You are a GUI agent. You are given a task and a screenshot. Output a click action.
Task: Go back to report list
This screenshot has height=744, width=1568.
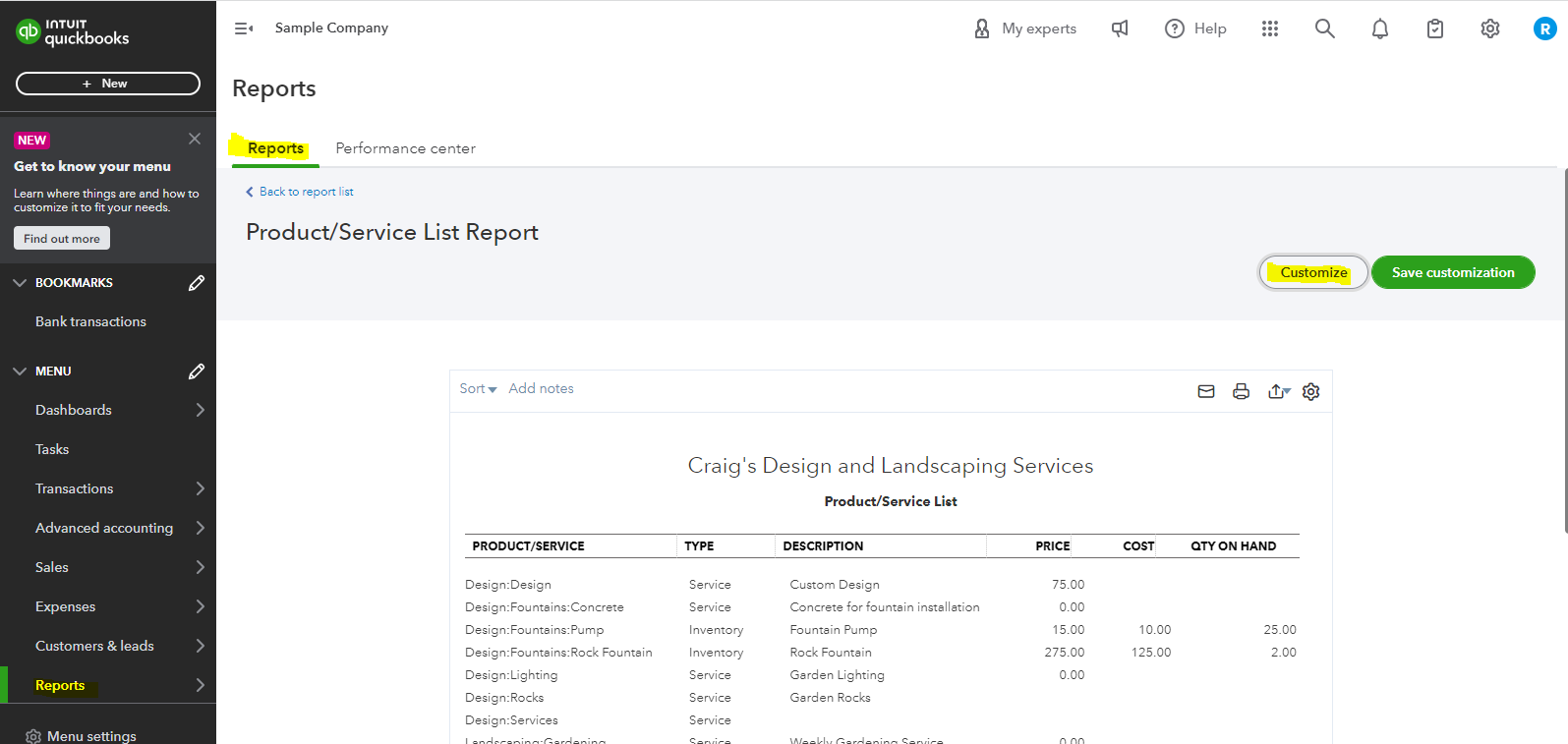306,192
